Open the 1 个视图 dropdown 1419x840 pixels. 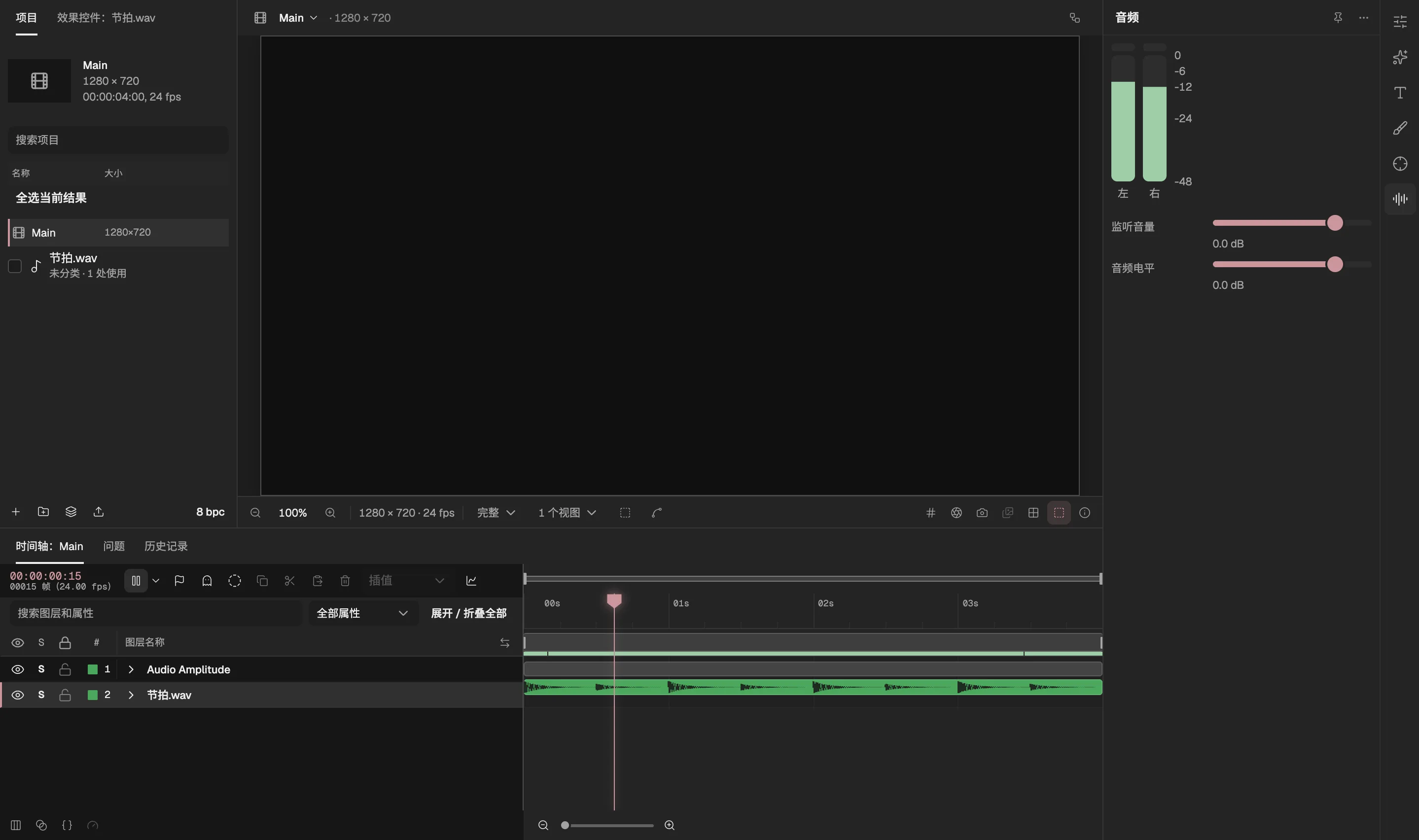[x=567, y=513]
